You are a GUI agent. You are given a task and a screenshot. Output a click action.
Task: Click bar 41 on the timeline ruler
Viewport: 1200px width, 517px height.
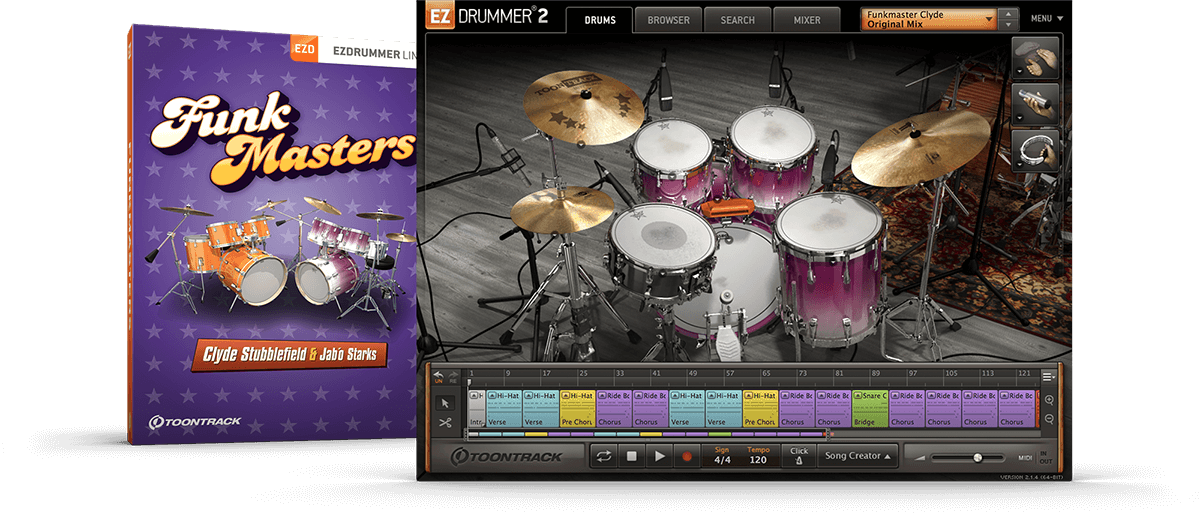click(x=655, y=375)
